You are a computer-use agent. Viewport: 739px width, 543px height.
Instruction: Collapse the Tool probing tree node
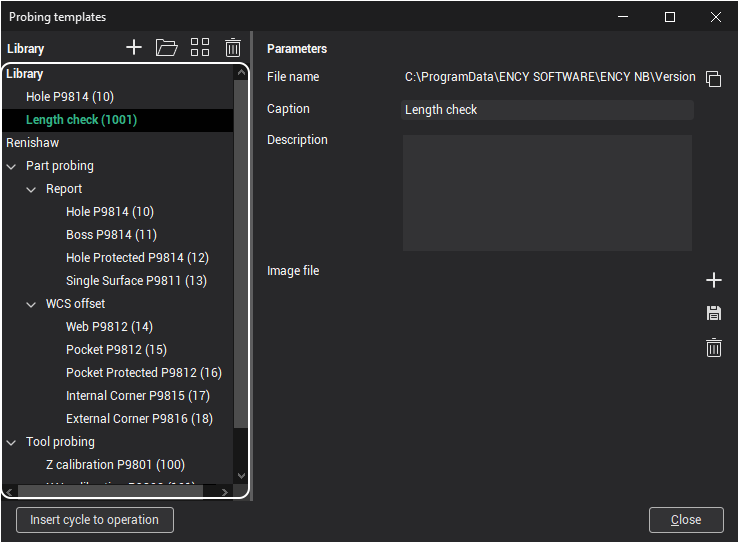12,442
